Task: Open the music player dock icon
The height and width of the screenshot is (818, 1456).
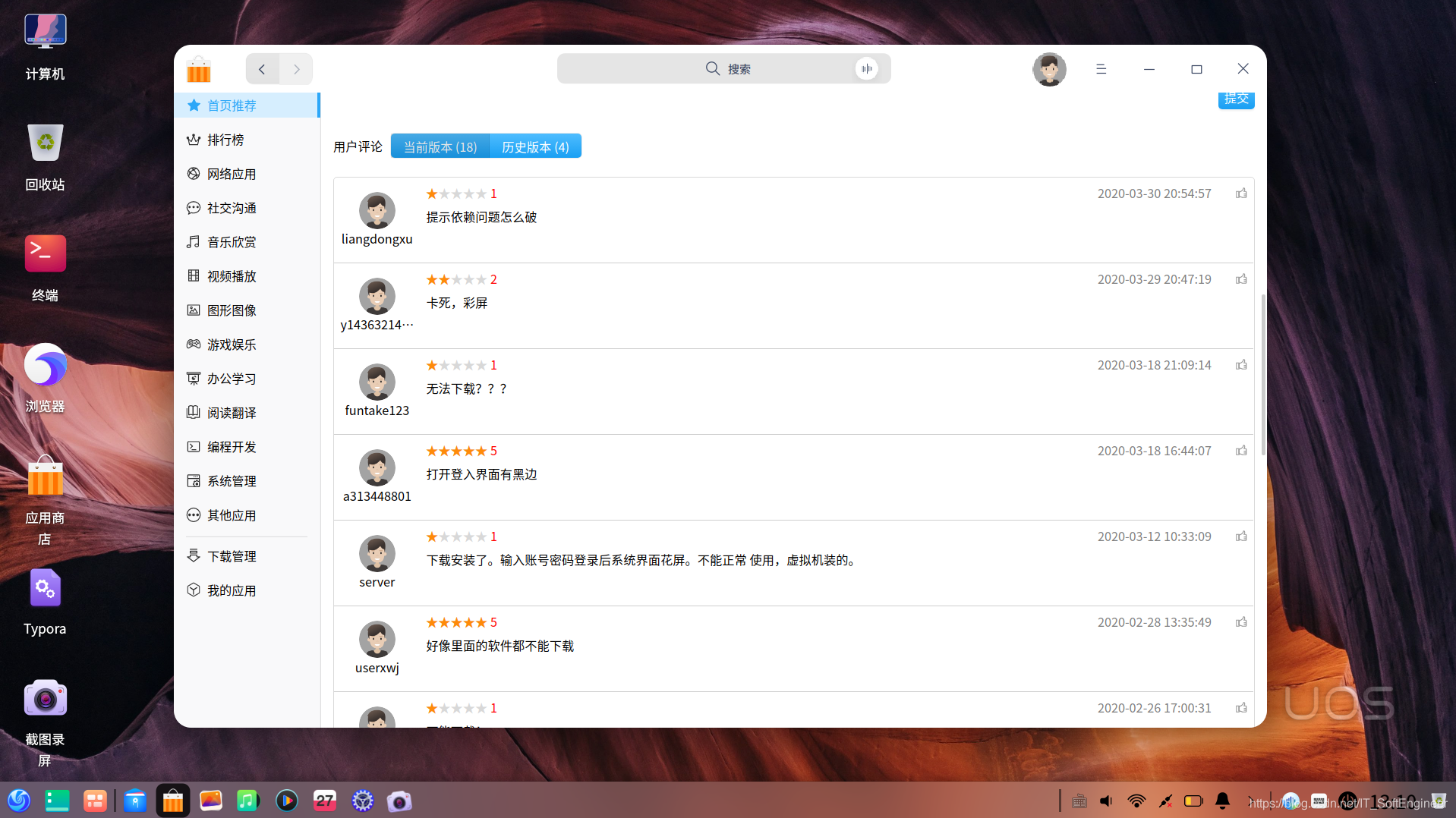Action: coord(247,801)
